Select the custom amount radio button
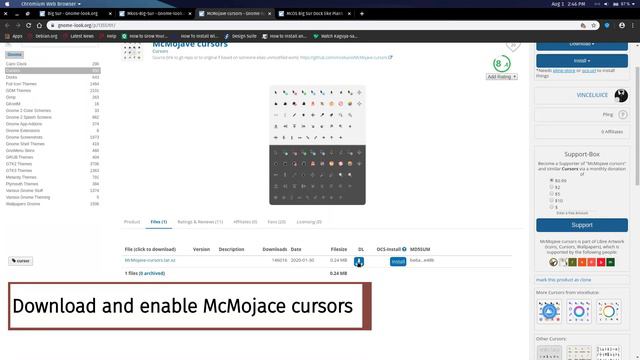Viewport: 640px width, 360px height. pyautogui.click(x=551, y=207)
